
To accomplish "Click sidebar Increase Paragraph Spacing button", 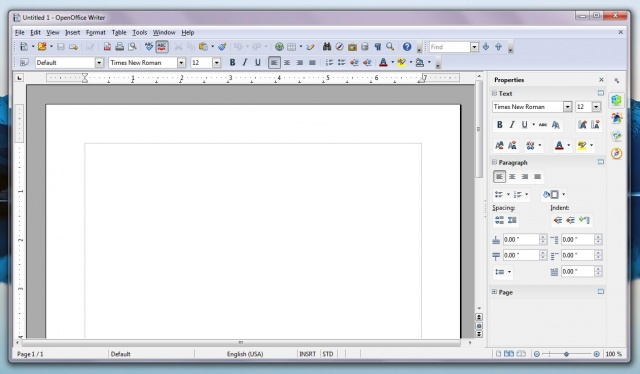I will click(499, 220).
